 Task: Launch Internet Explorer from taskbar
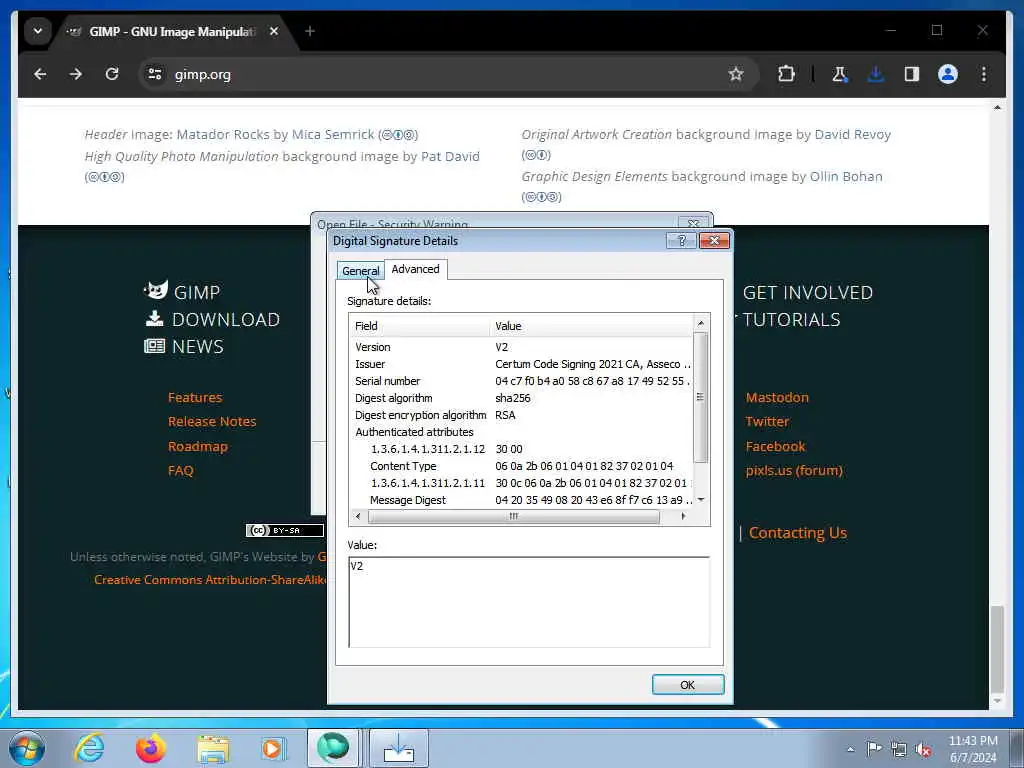89,748
